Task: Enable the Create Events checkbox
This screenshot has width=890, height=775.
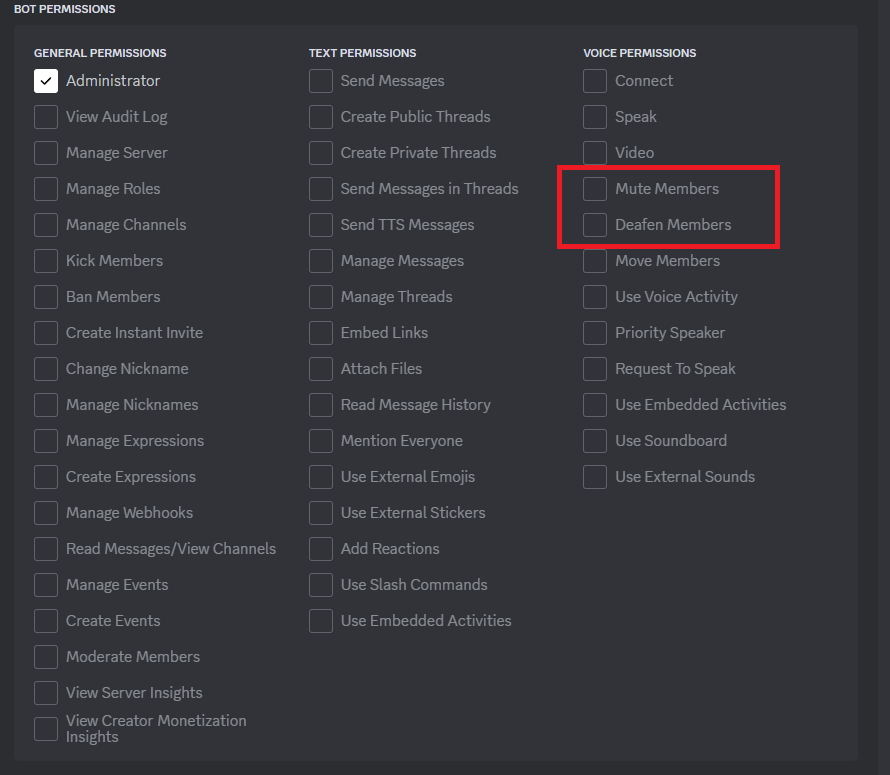Action: pos(46,621)
